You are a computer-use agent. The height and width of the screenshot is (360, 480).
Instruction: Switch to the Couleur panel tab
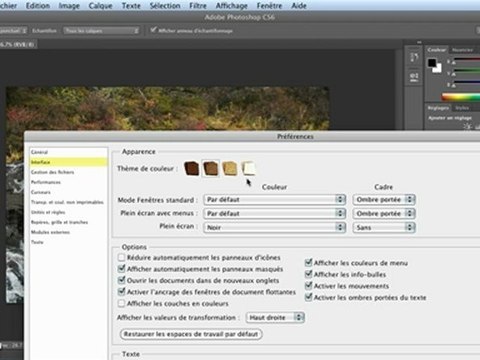(x=437, y=50)
